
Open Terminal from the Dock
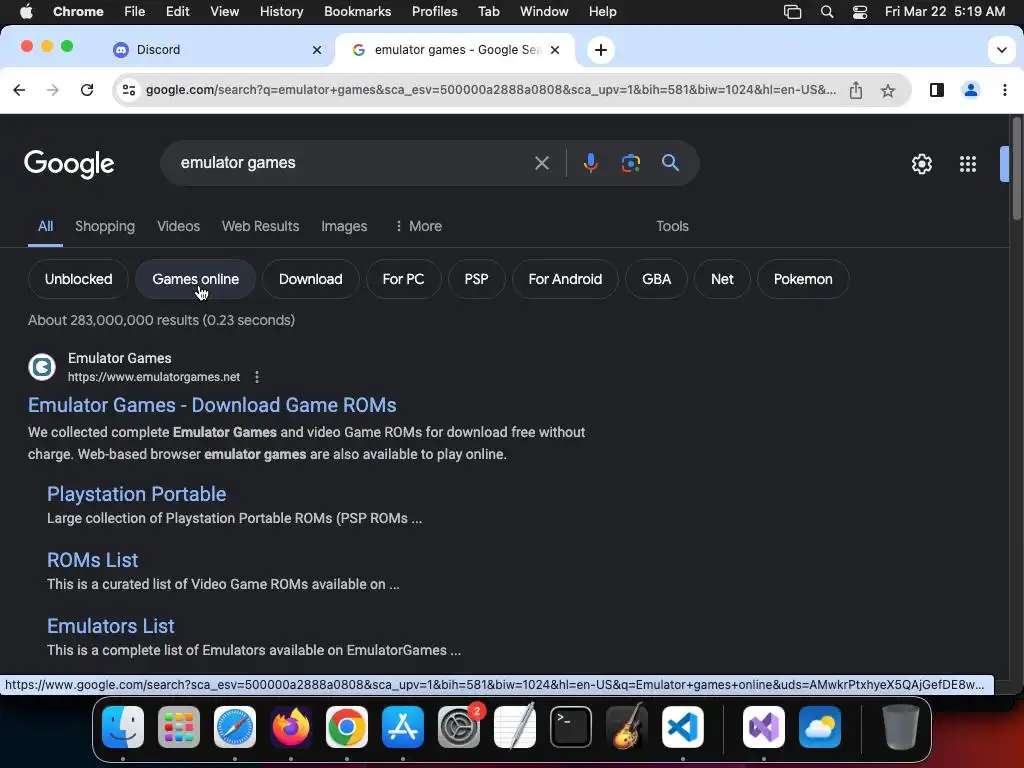(x=571, y=727)
